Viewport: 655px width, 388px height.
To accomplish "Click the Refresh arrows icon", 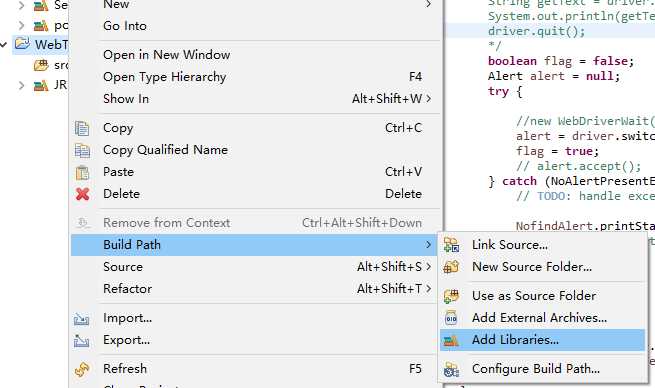I will pyautogui.click(x=82, y=369).
